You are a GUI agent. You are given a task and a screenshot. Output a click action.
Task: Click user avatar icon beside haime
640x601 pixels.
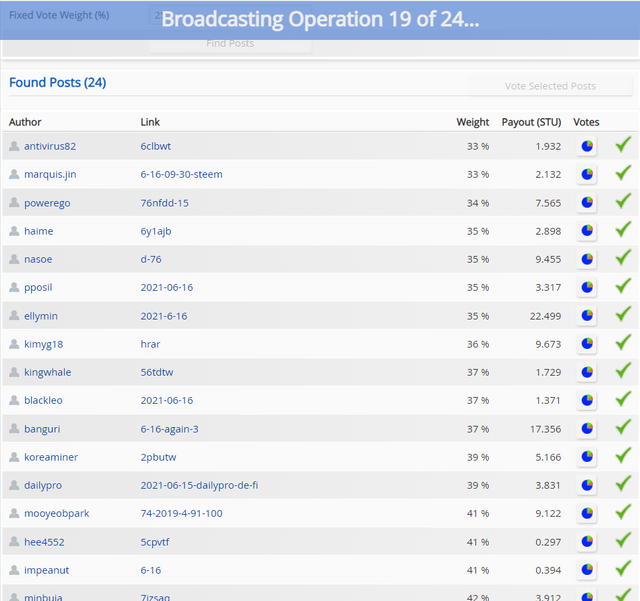click(14, 231)
